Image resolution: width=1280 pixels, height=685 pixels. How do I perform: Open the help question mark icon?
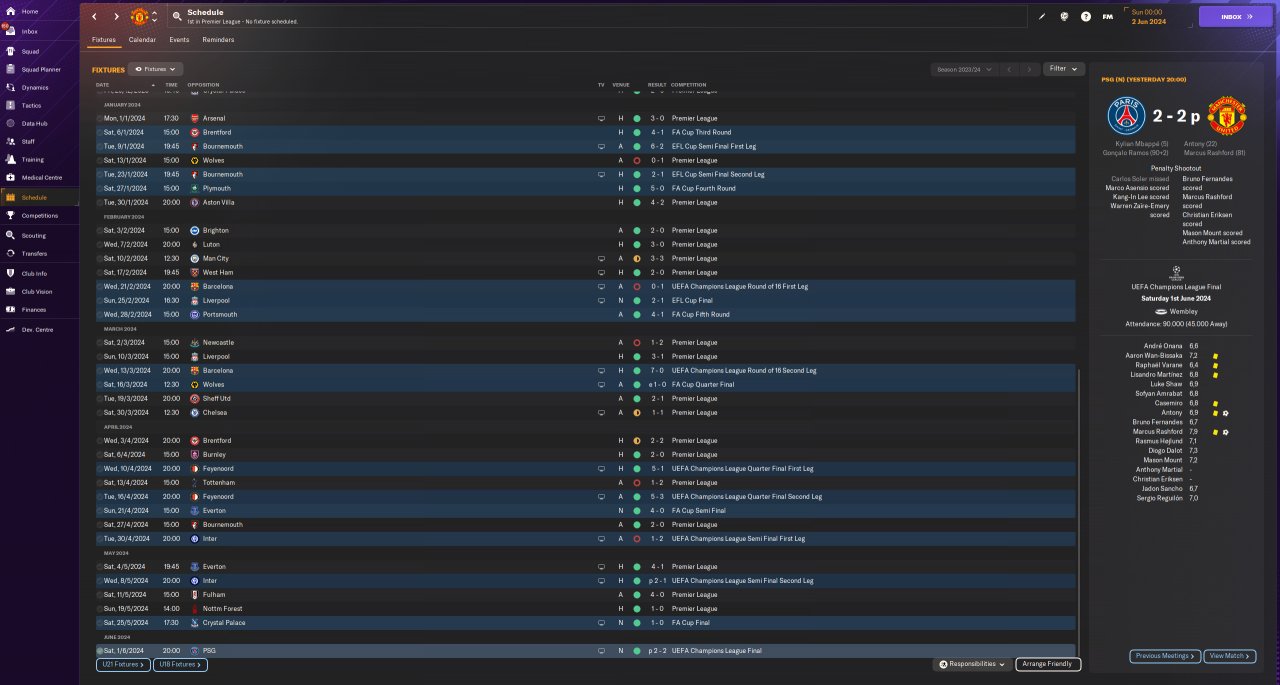(x=1086, y=16)
